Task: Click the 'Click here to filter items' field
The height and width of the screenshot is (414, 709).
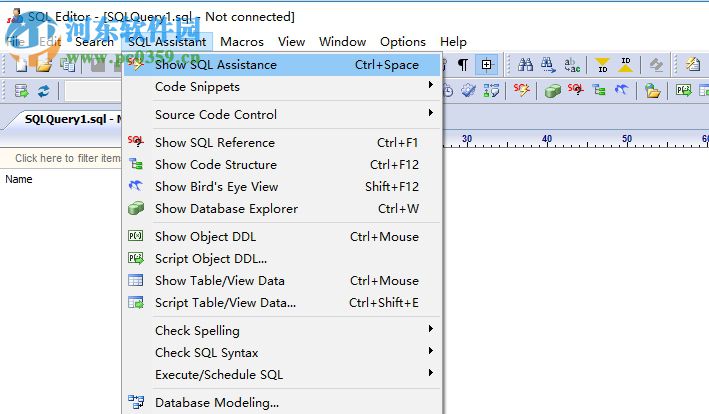Action: click(x=63, y=158)
